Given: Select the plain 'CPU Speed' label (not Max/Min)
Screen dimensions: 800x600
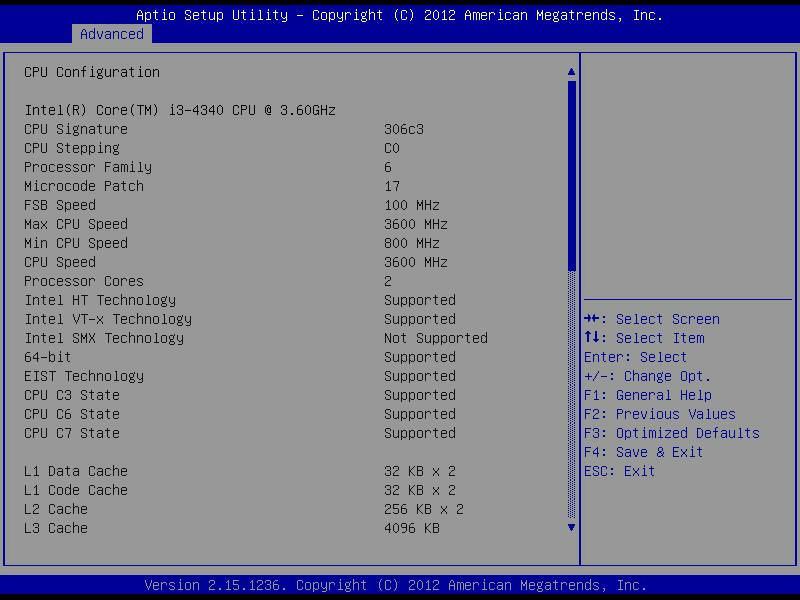Looking at the screenshot, I should click(60, 262).
